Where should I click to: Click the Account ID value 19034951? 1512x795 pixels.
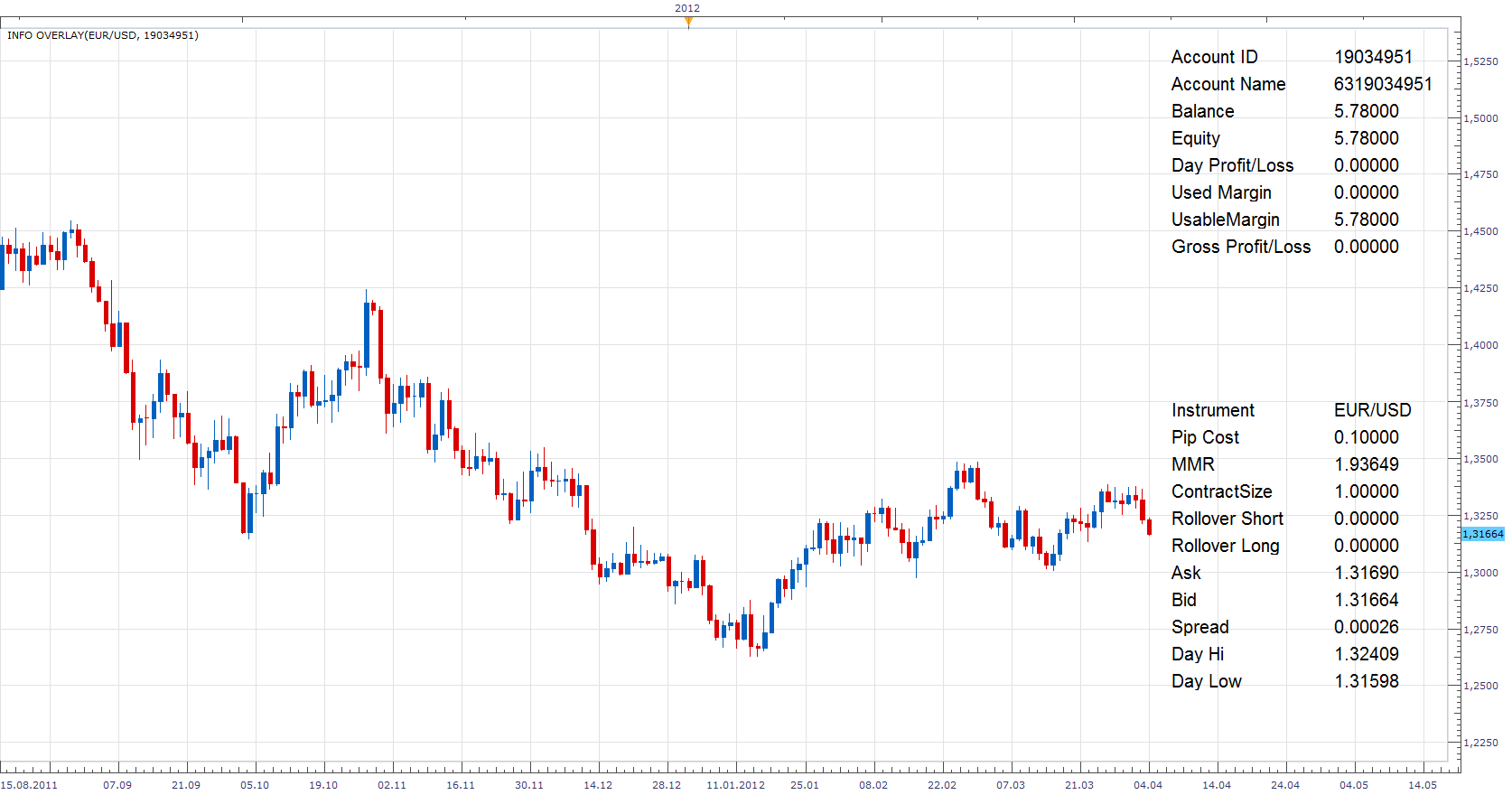[x=1373, y=57]
